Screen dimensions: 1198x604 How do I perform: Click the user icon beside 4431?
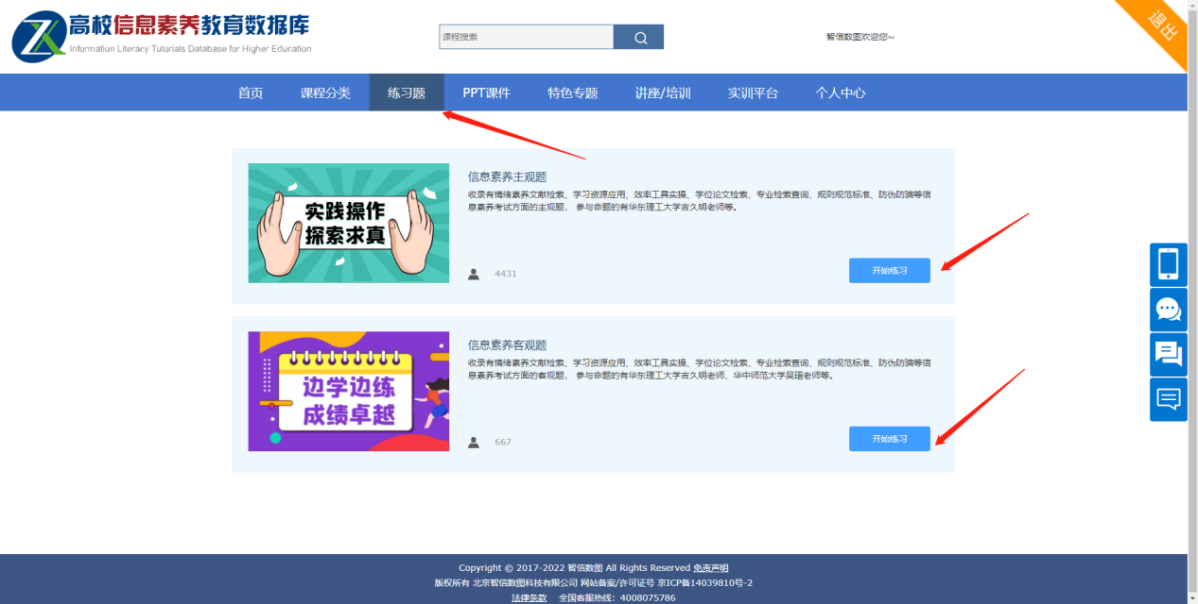(474, 274)
